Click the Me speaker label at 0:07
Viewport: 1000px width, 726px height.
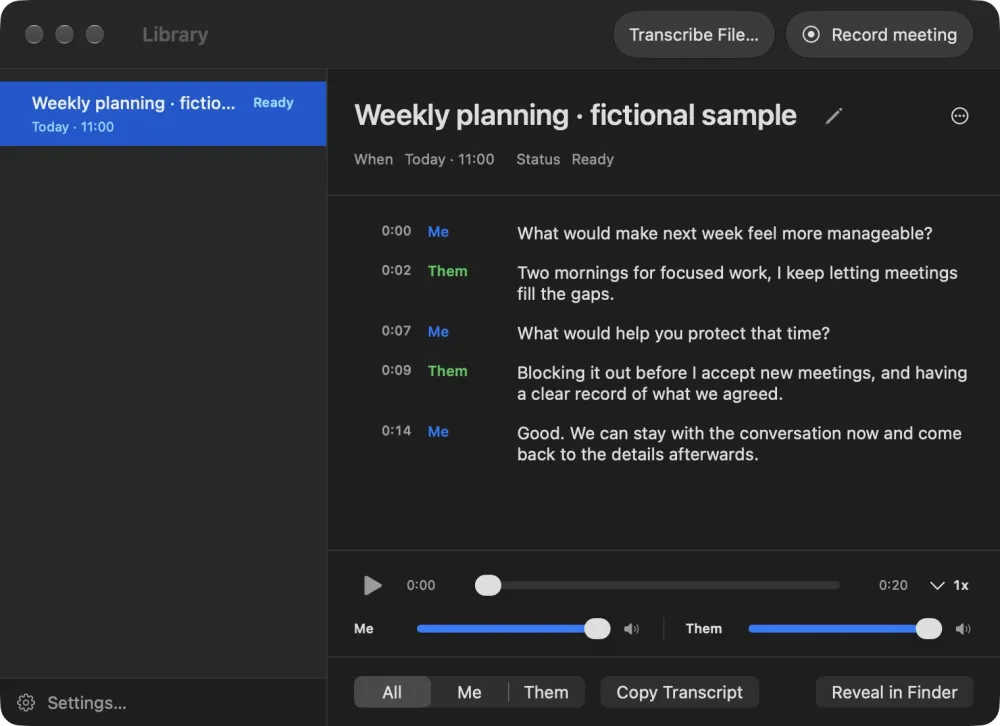coord(438,332)
